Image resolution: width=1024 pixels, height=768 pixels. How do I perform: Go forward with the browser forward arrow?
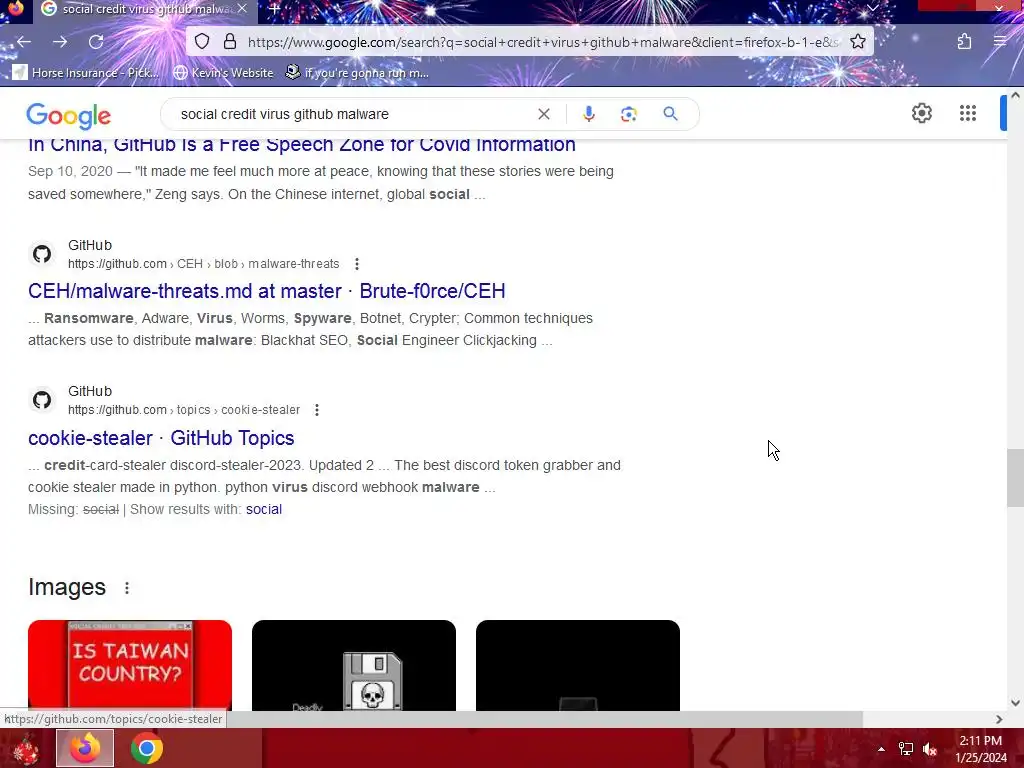[60, 42]
